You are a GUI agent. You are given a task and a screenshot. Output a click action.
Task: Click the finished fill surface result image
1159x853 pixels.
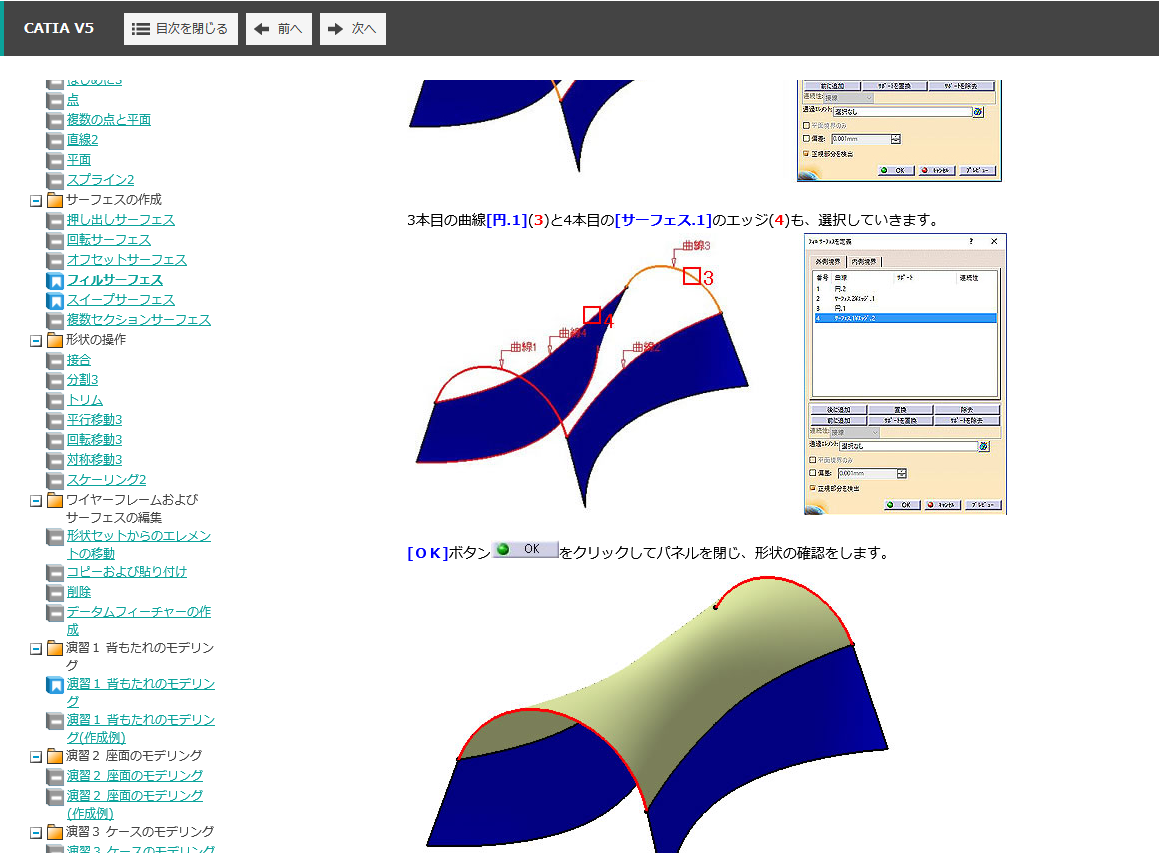pyautogui.click(x=660, y=710)
